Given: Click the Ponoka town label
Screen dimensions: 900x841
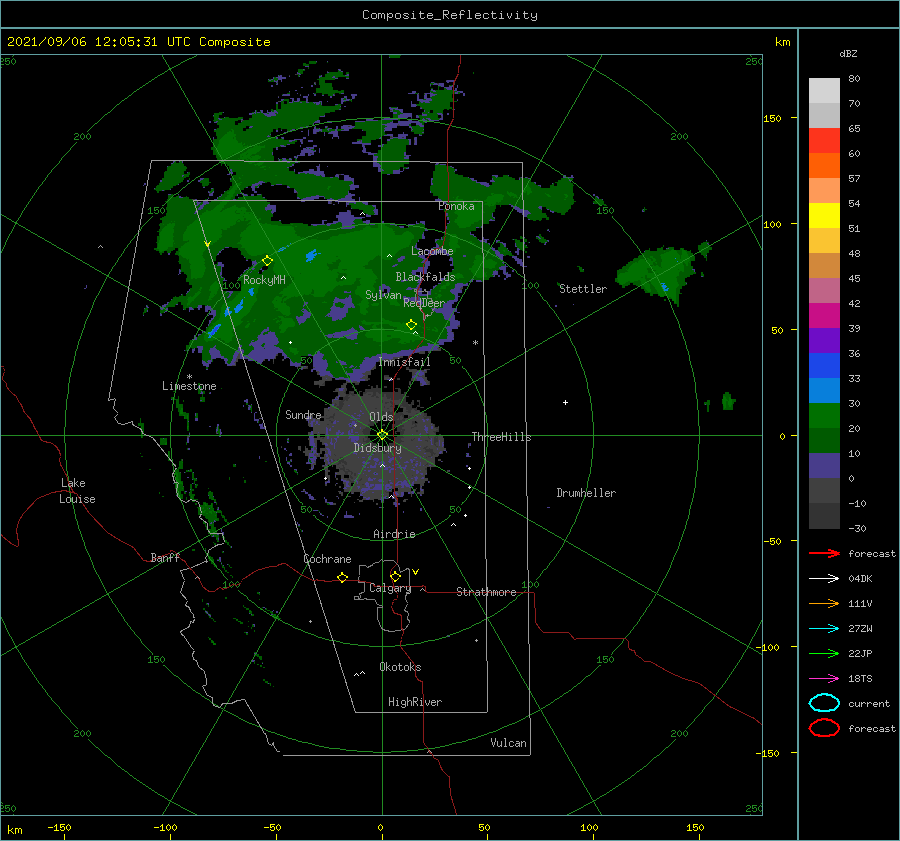Looking at the screenshot, I should [456, 206].
